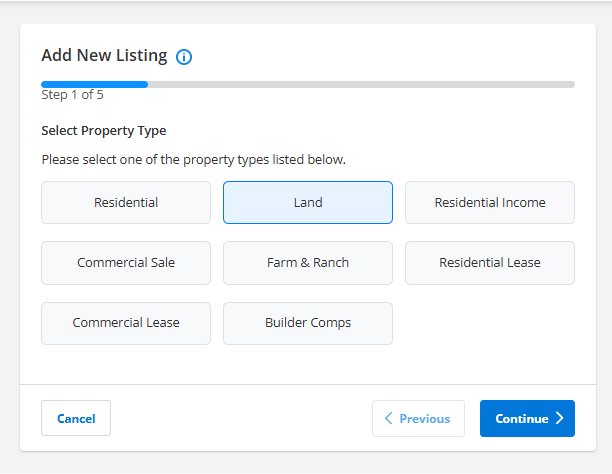
Task: Select the Residential property type
Action: click(126, 202)
